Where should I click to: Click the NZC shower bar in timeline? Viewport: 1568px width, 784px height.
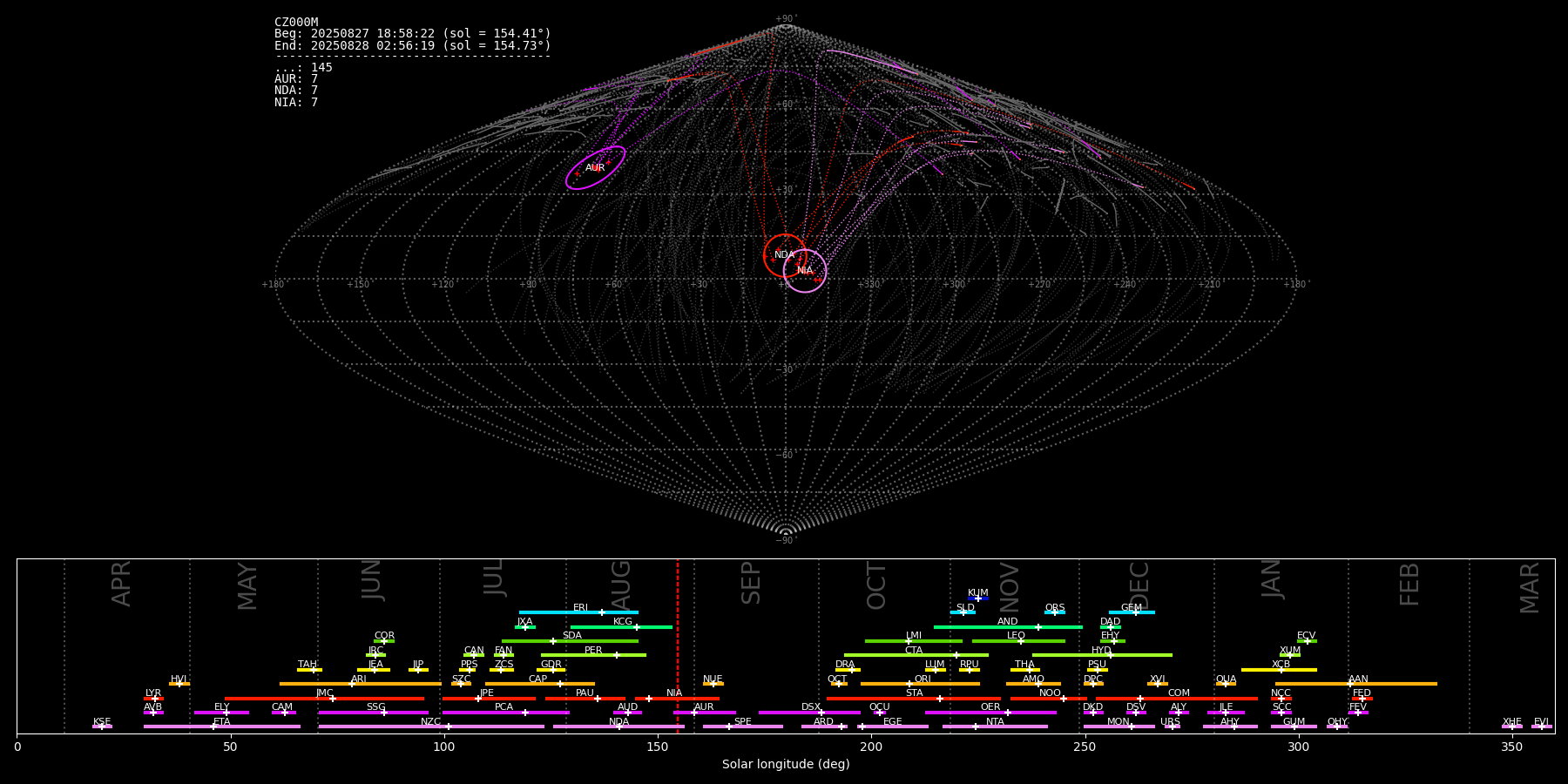click(x=431, y=727)
